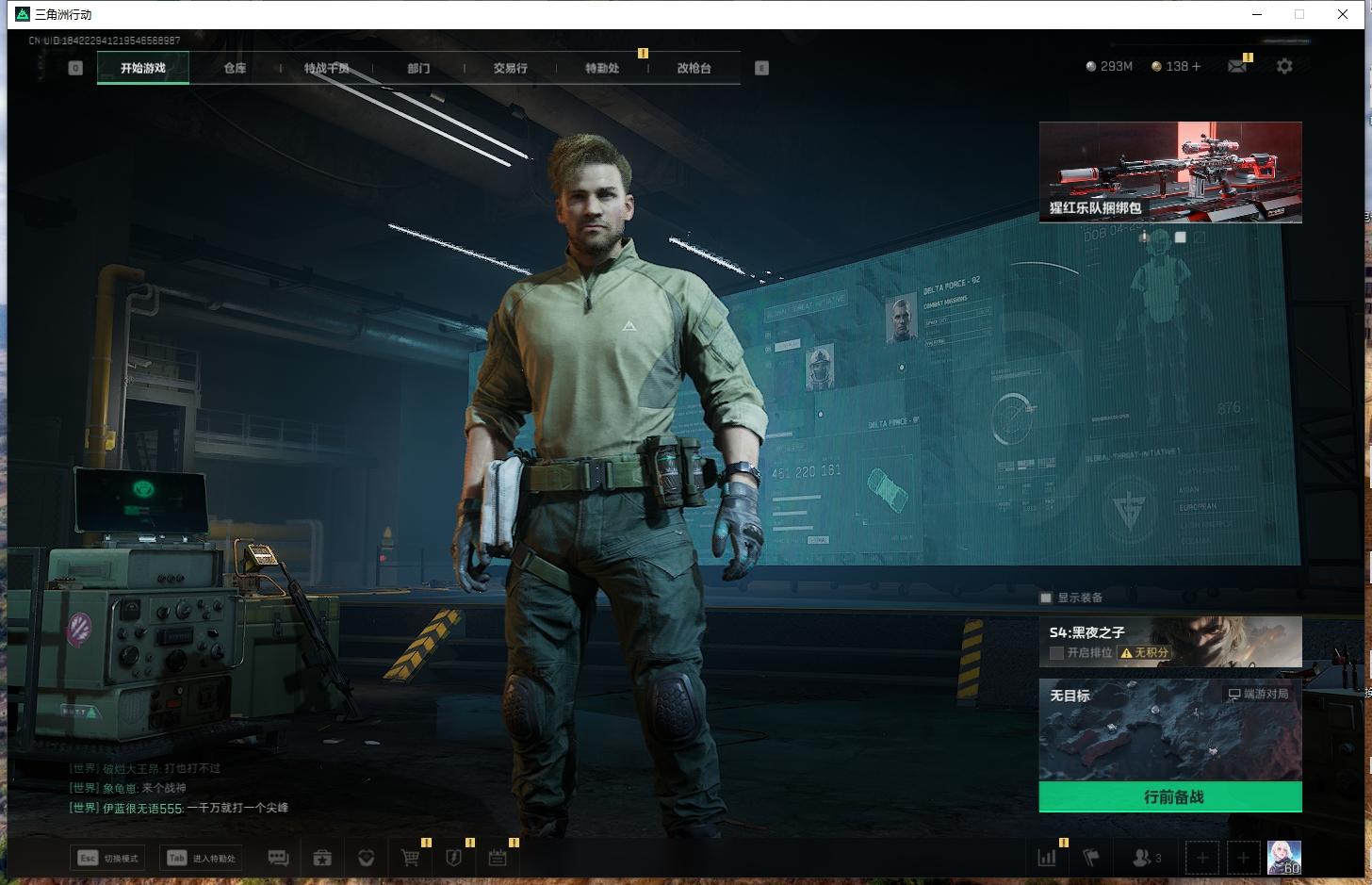Open the calendar events icon
This screenshot has width=1372, height=885.
pos(498,858)
